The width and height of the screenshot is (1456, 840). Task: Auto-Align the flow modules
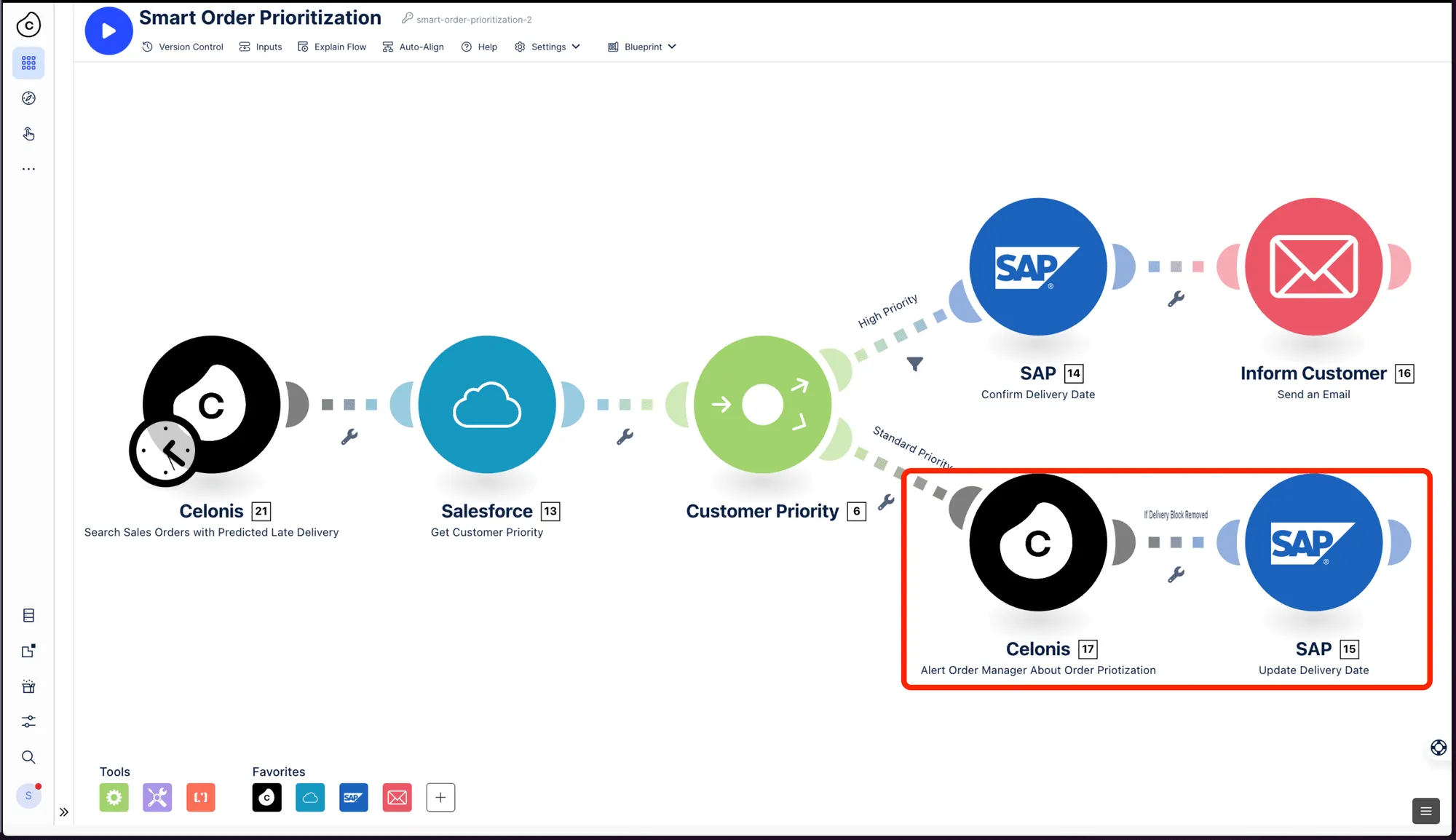(413, 47)
